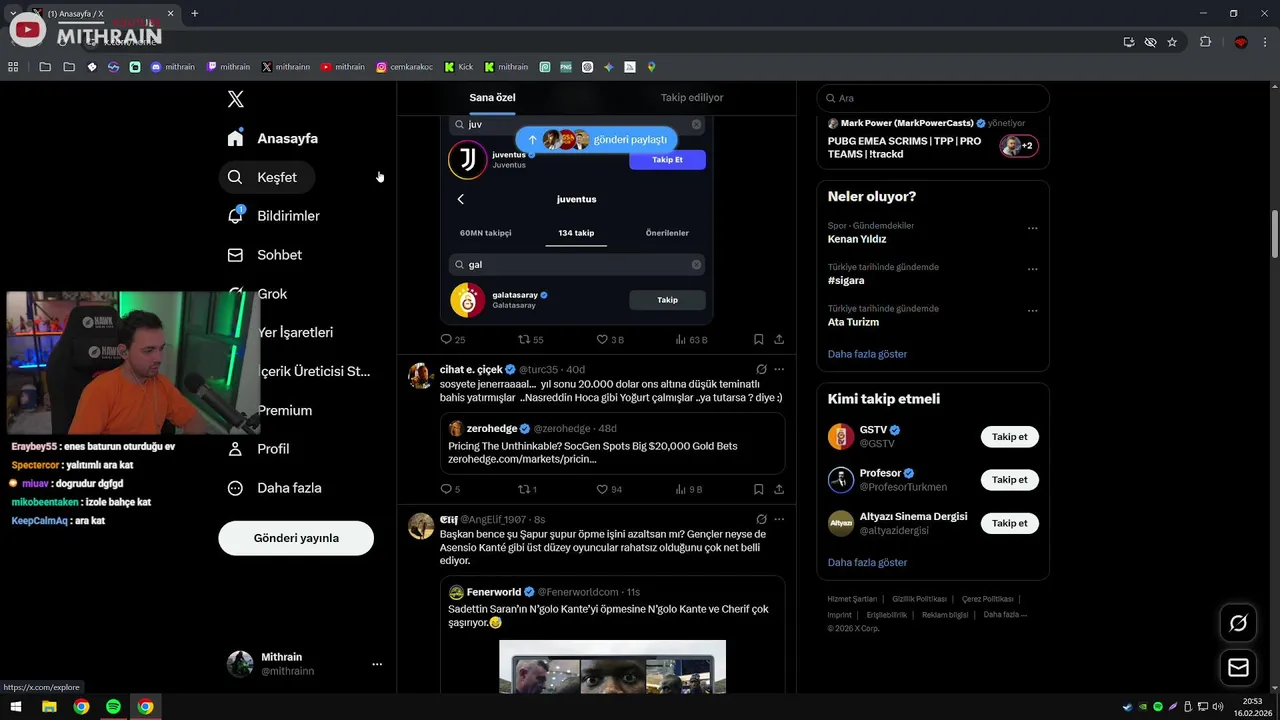
Task: Close the Anasayfa / X tab
Action: click(x=170, y=13)
